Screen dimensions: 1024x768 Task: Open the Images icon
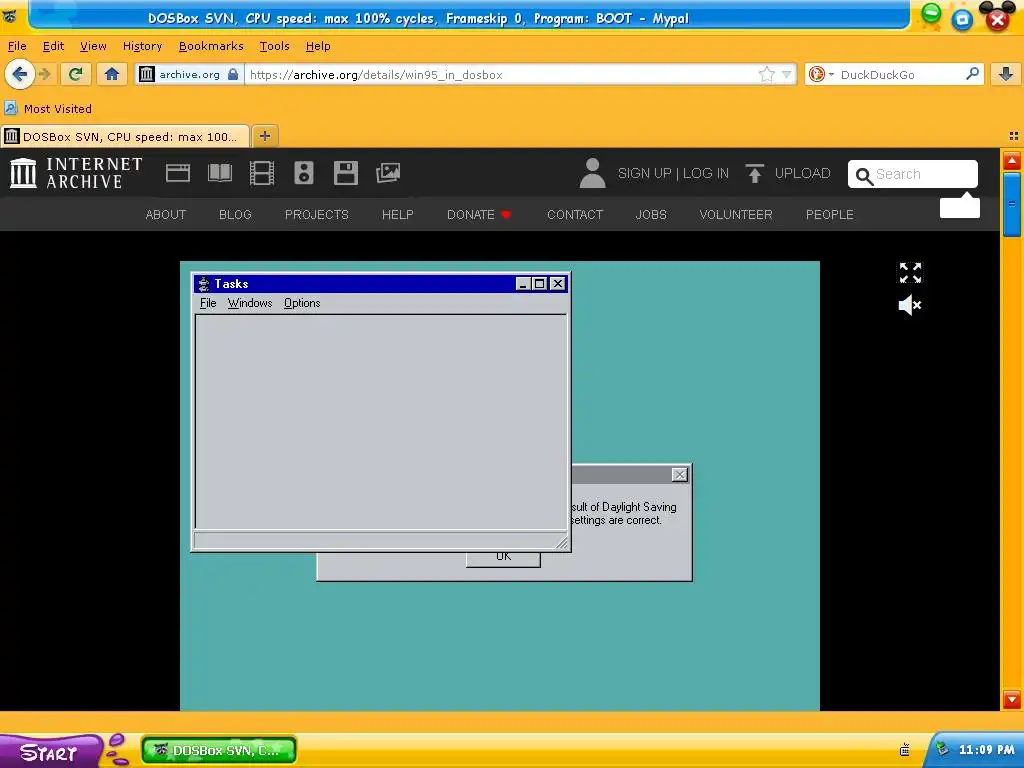388,173
